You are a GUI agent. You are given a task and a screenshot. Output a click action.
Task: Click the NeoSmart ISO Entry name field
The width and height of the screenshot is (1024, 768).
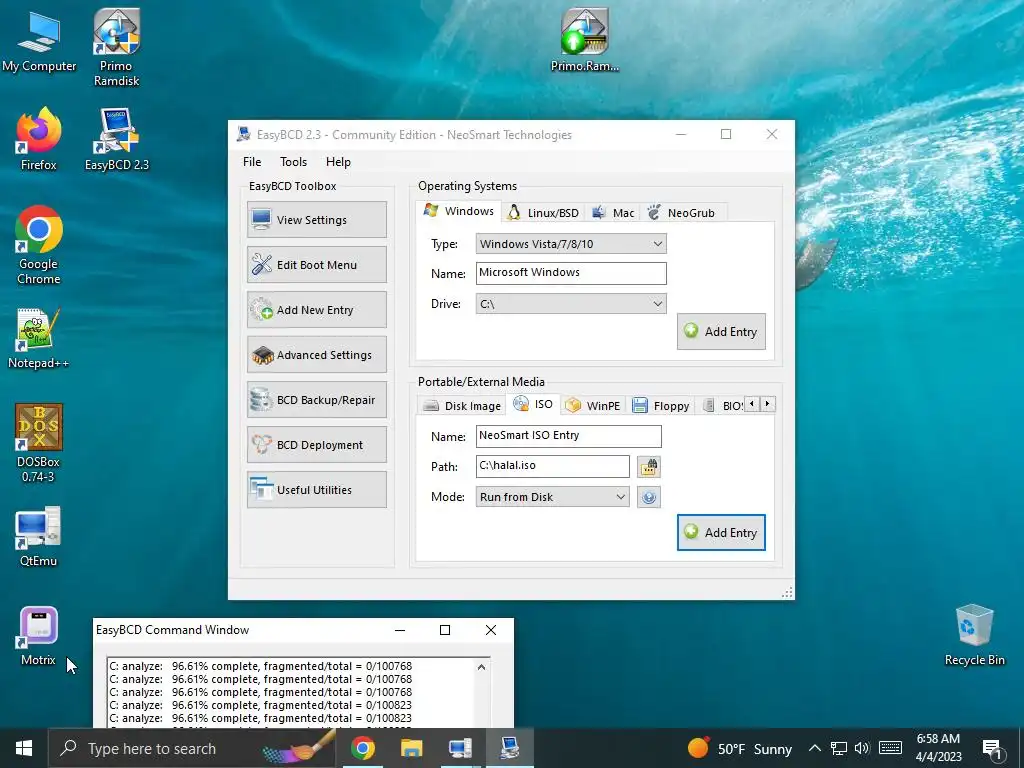tap(568, 436)
